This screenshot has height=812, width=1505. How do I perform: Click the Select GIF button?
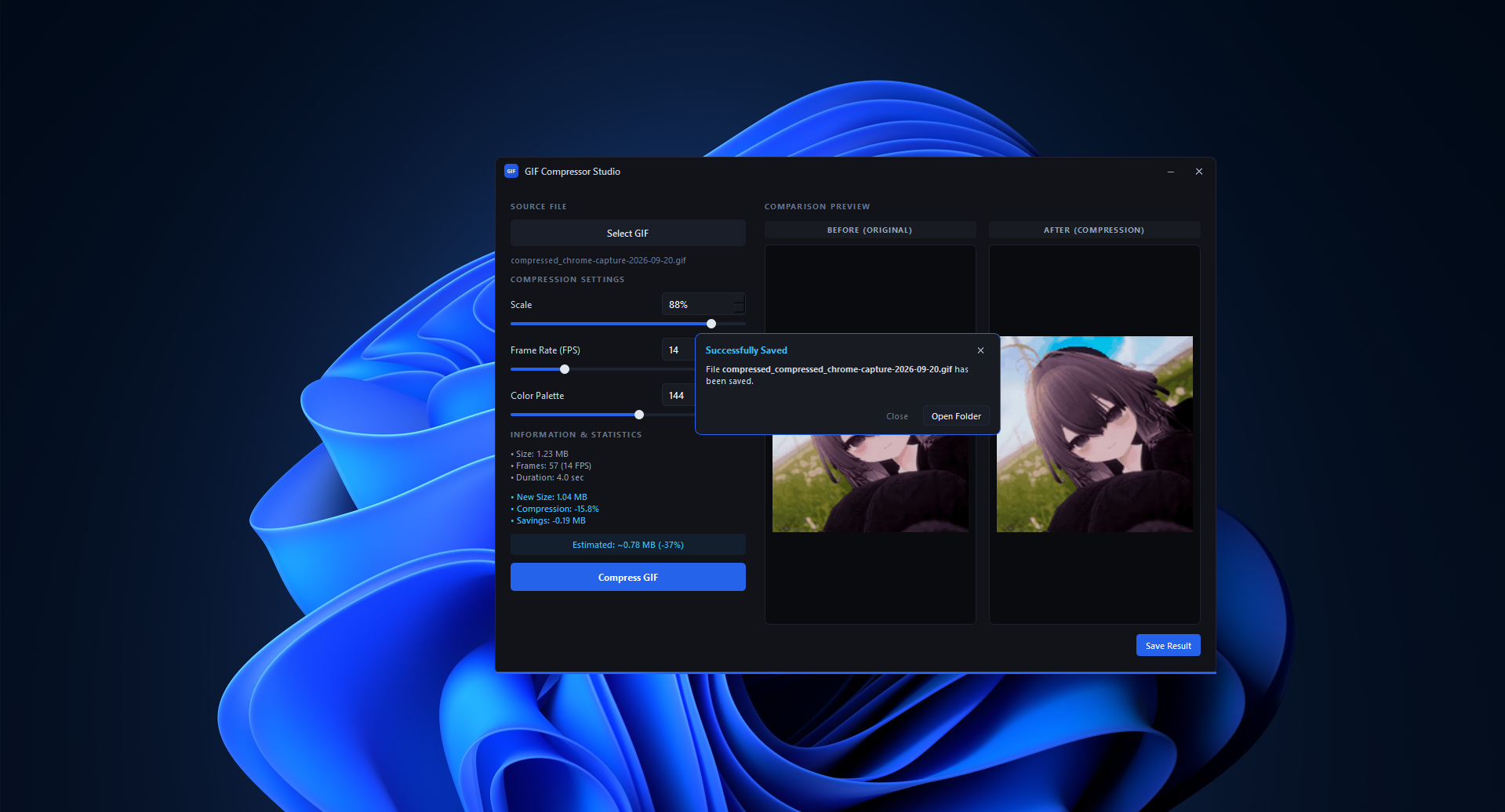[627, 233]
